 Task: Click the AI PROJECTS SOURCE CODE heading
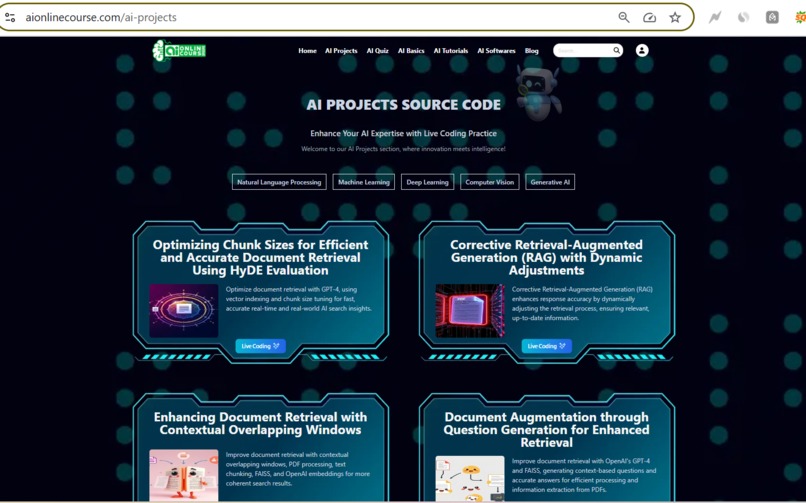404,105
